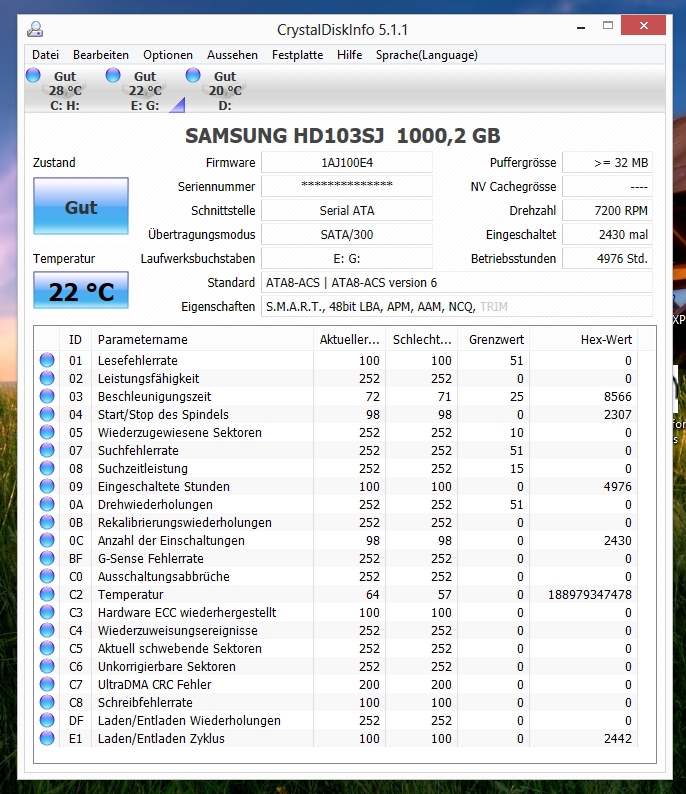Click status orb of Anzahl der Einschaltungen row
The width and height of the screenshot is (686, 794).
coord(47,540)
